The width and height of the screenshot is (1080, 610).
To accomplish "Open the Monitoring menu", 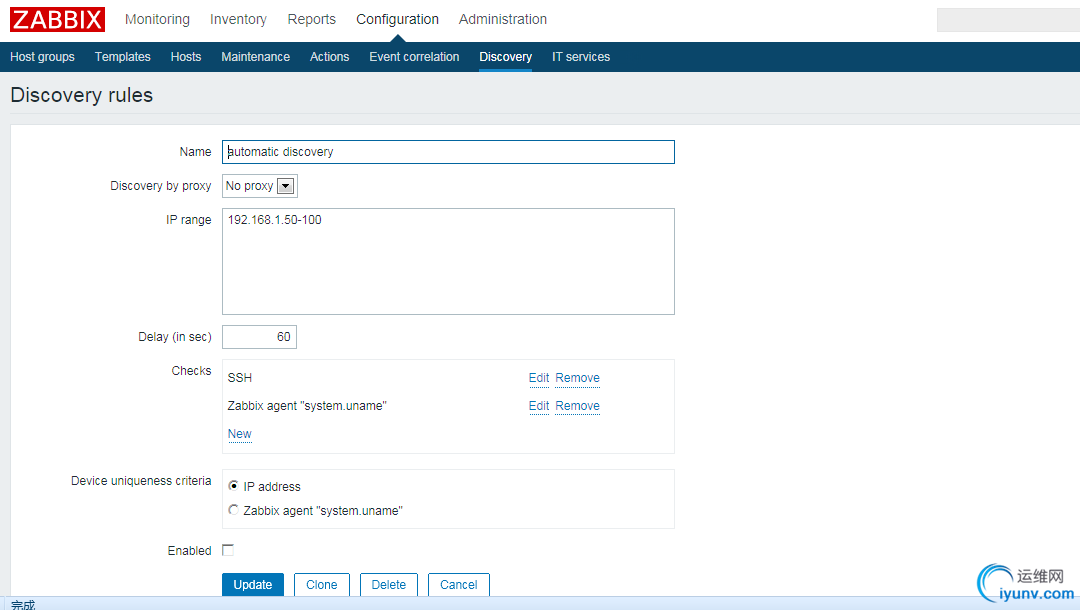I will (x=157, y=19).
